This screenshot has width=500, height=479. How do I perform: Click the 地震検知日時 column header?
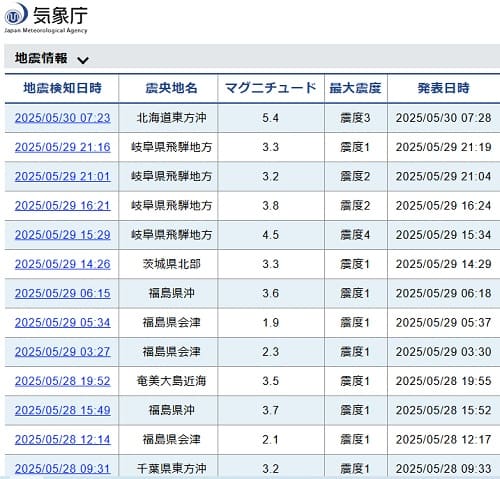pyautogui.click(x=62, y=88)
